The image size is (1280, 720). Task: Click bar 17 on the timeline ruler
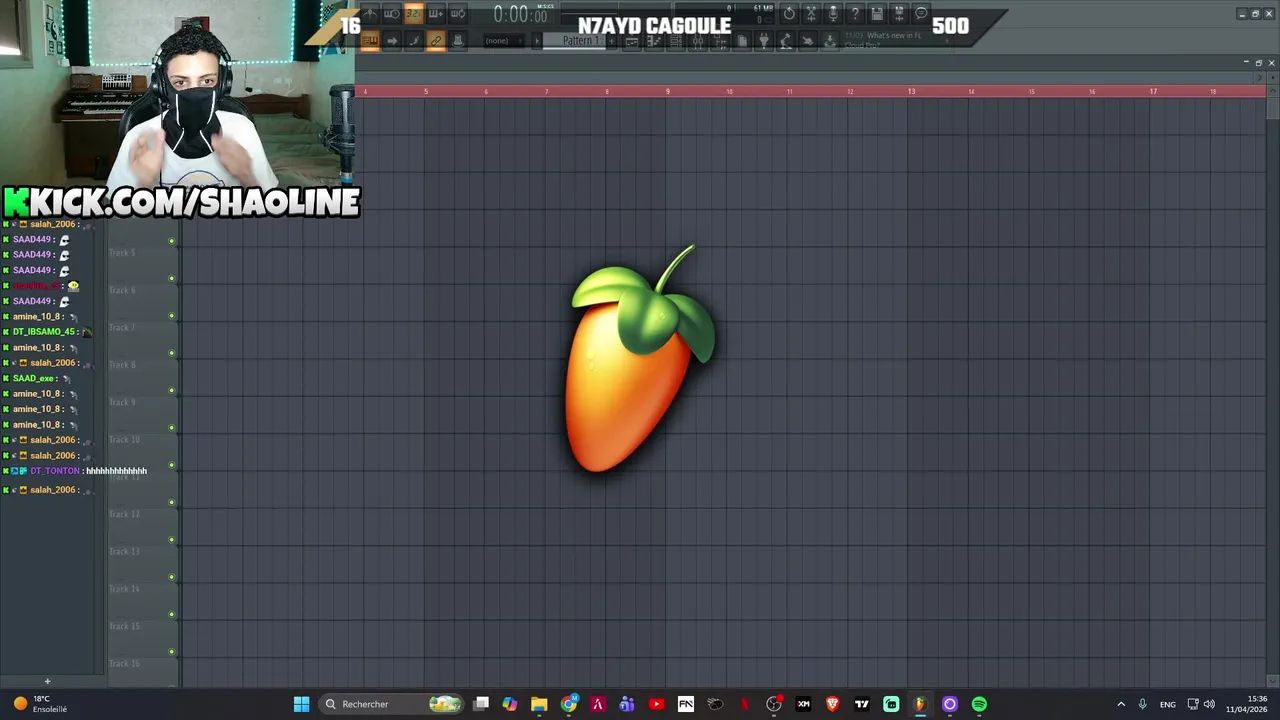1153,92
